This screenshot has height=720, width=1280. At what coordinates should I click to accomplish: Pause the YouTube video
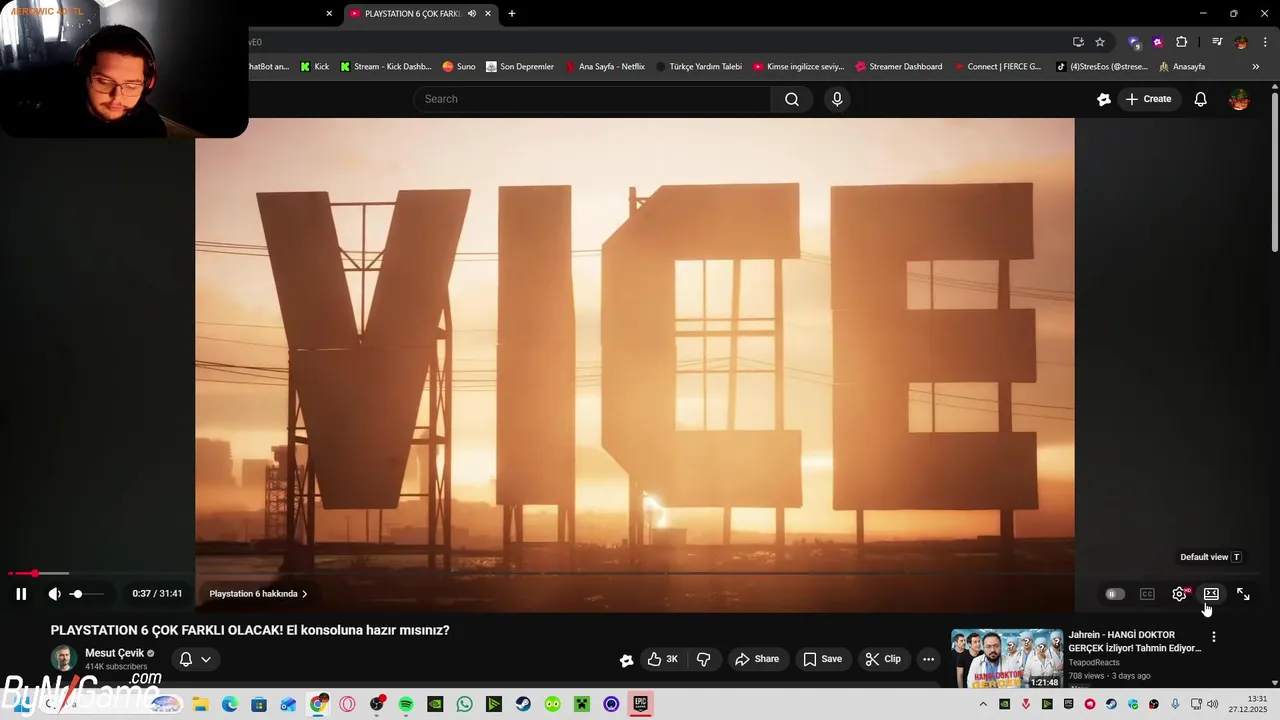21,594
